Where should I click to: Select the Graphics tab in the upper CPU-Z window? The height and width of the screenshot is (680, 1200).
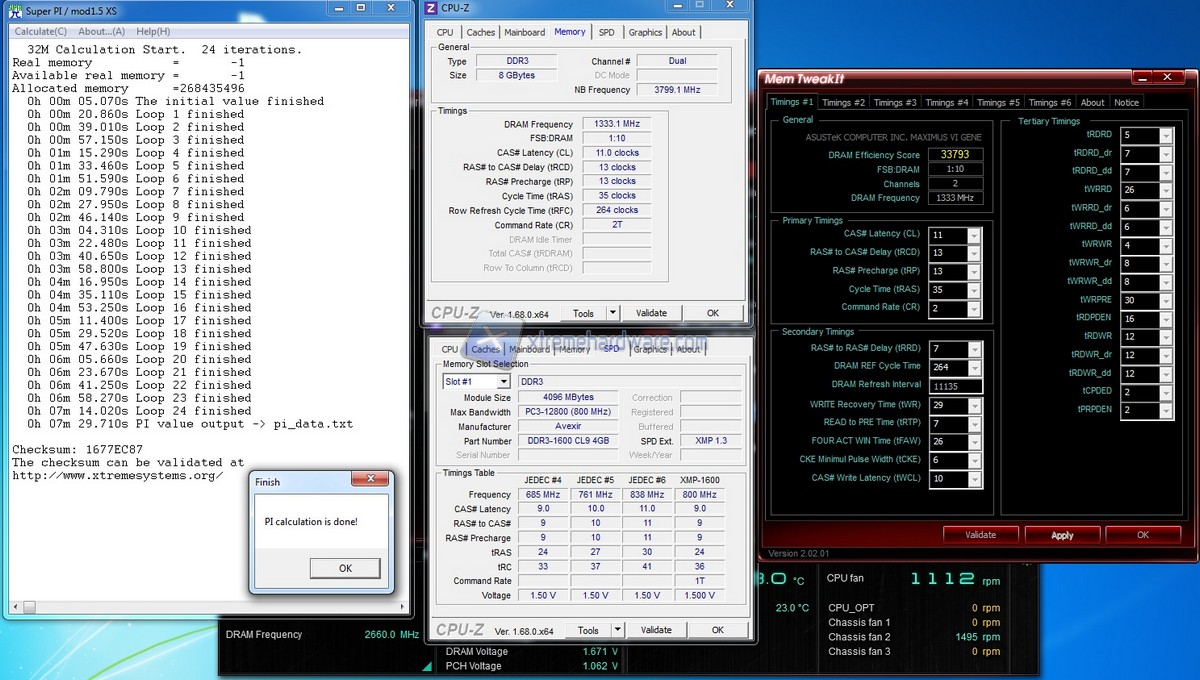click(x=645, y=32)
